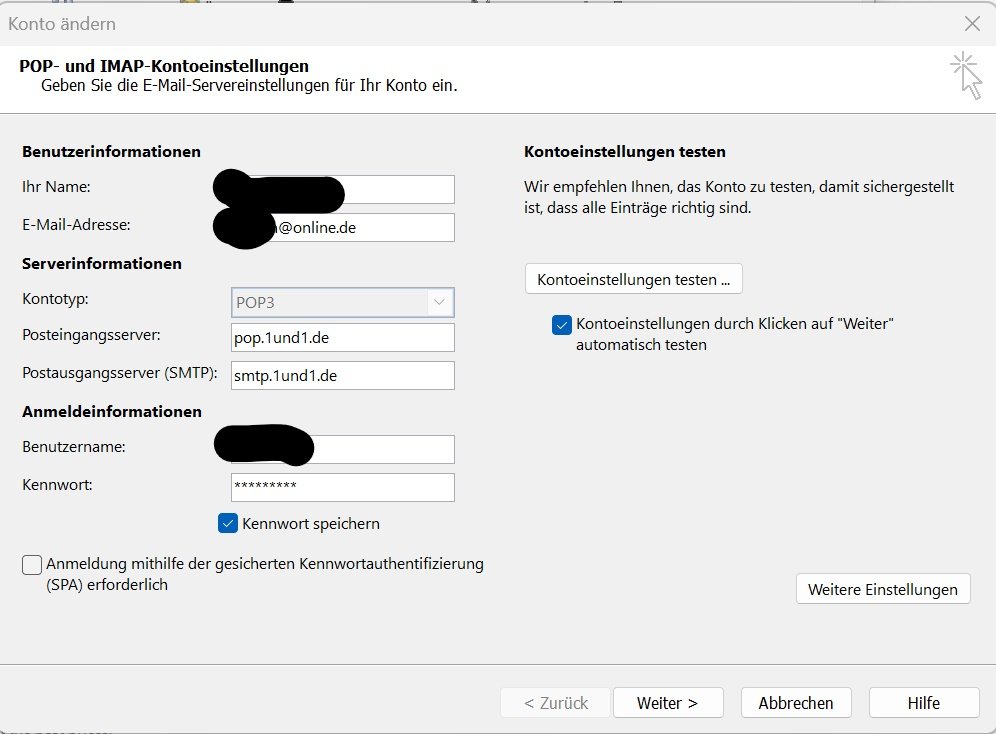This screenshot has width=996, height=734.
Task: Click the Konto ändern window title
Action: 62,24
